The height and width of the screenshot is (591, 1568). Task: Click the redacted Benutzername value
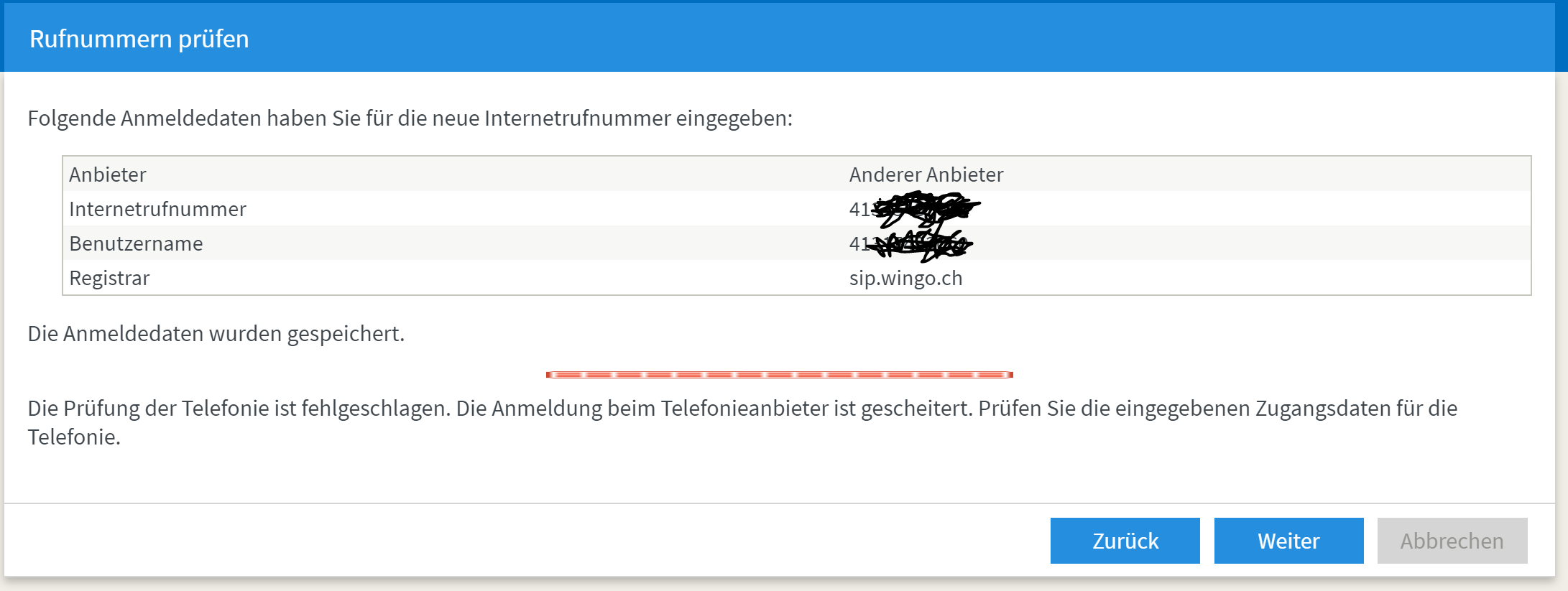[910, 244]
